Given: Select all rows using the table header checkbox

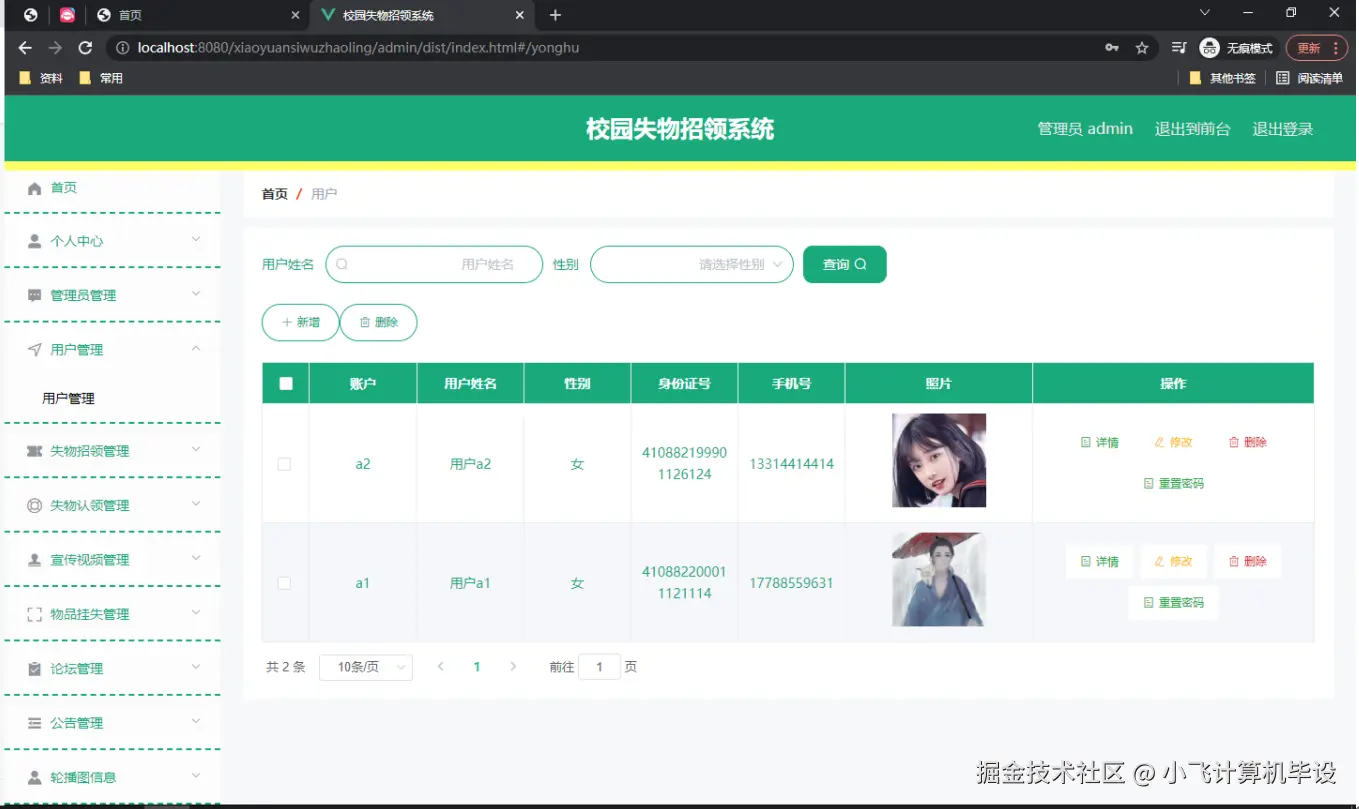Looking at the screenshot, I should pyautogui.click(x=284, y=382).
